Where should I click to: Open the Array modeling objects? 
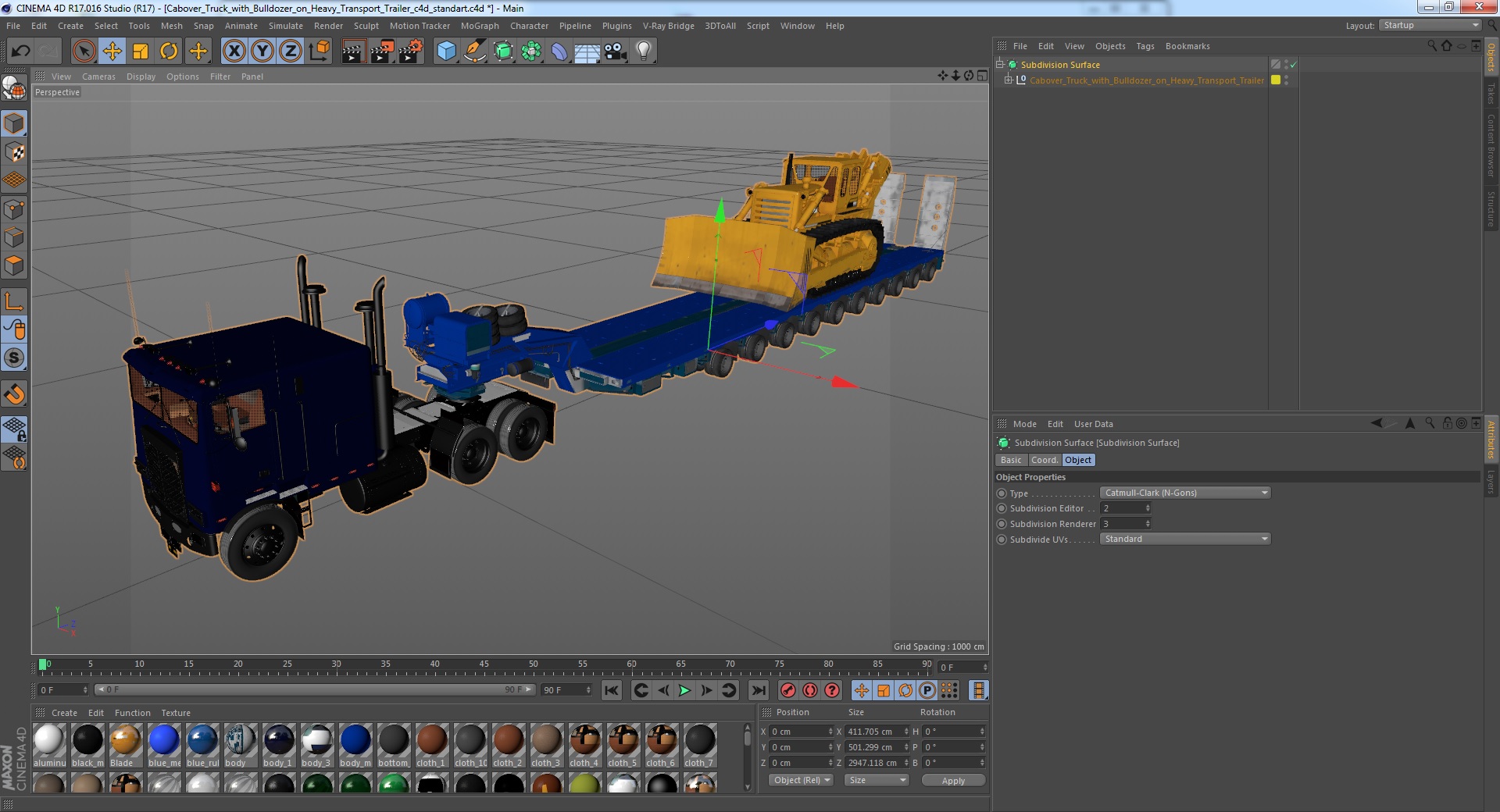[531, 52]
